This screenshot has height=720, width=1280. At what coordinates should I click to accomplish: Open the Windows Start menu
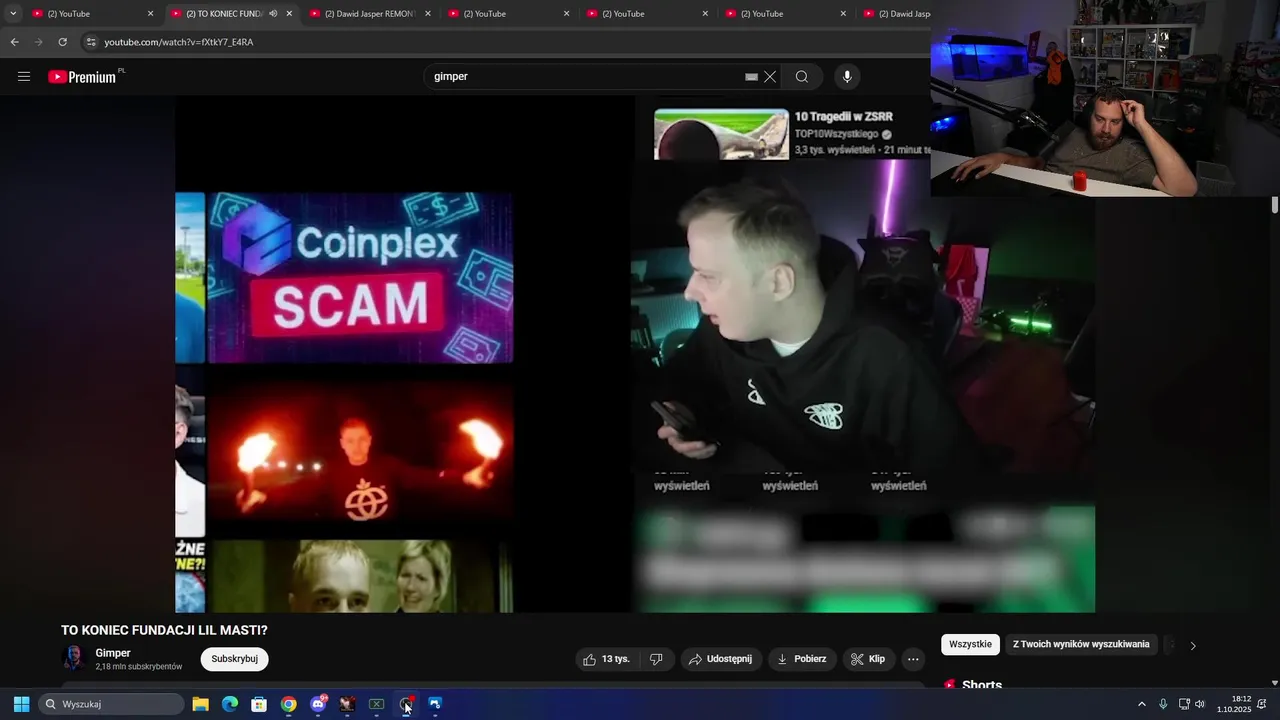tap(21, 704)
